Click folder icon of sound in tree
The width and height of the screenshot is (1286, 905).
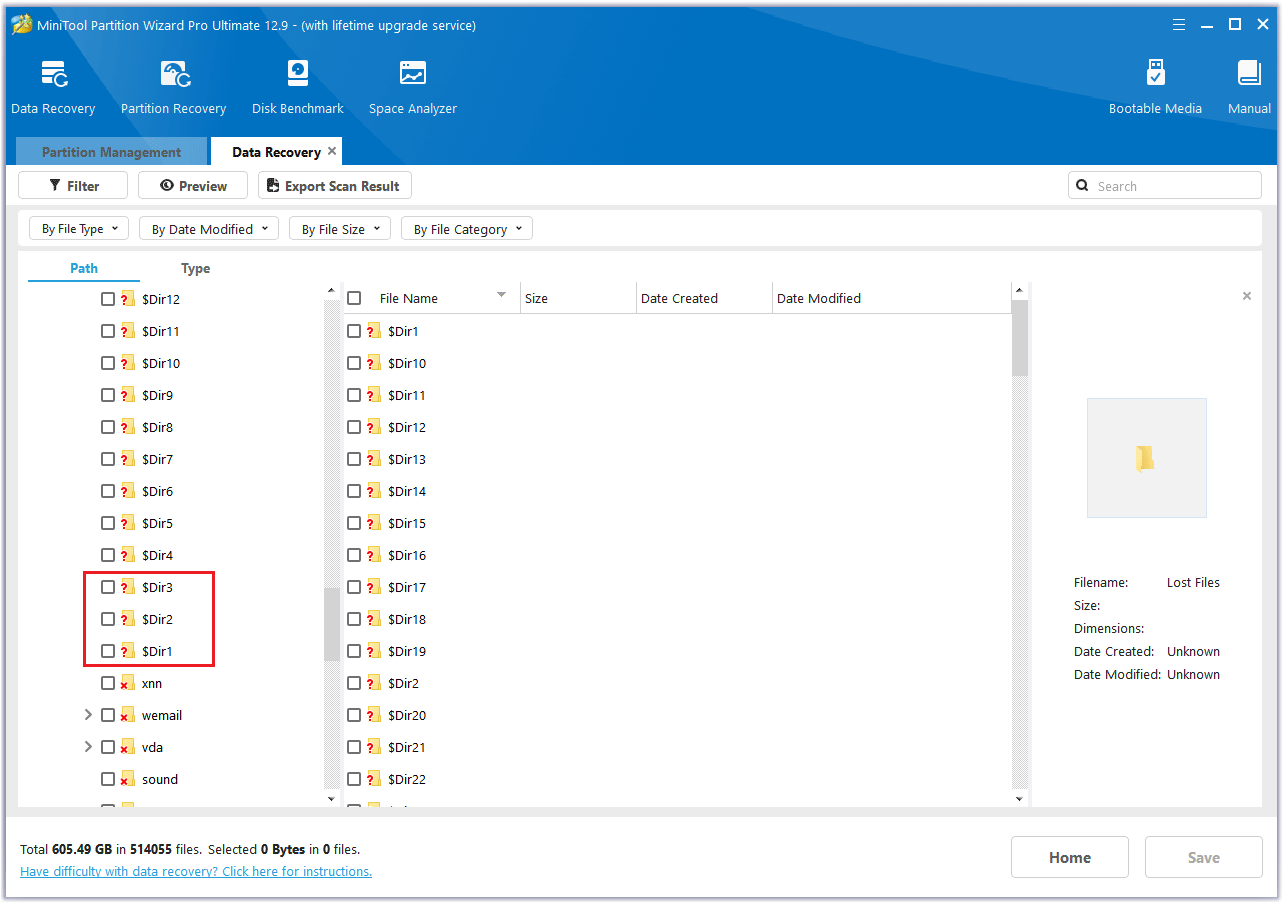[127, 779]
